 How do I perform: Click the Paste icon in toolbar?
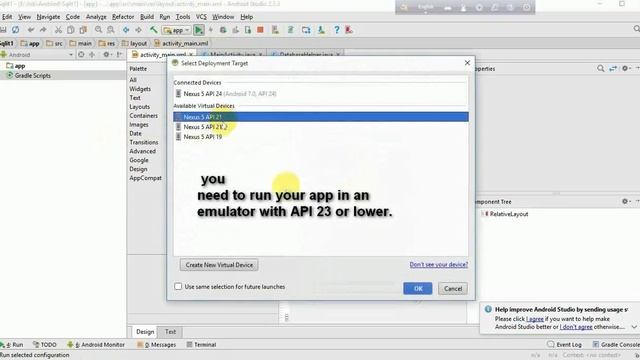pos(83,30)
